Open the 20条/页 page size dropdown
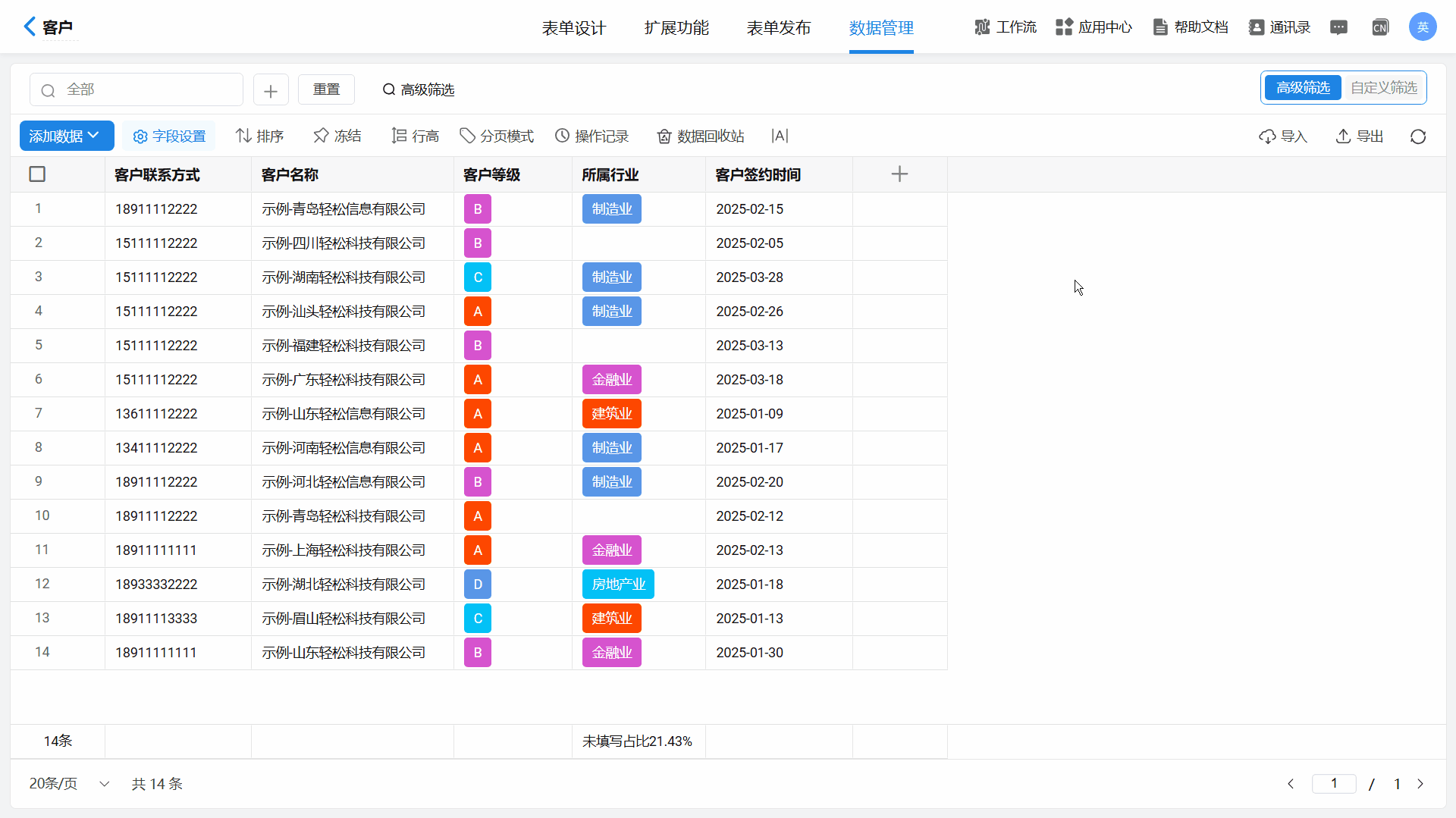Image resolution: width=1456 pixels, height=818 pixels. (x=69, y=784)
